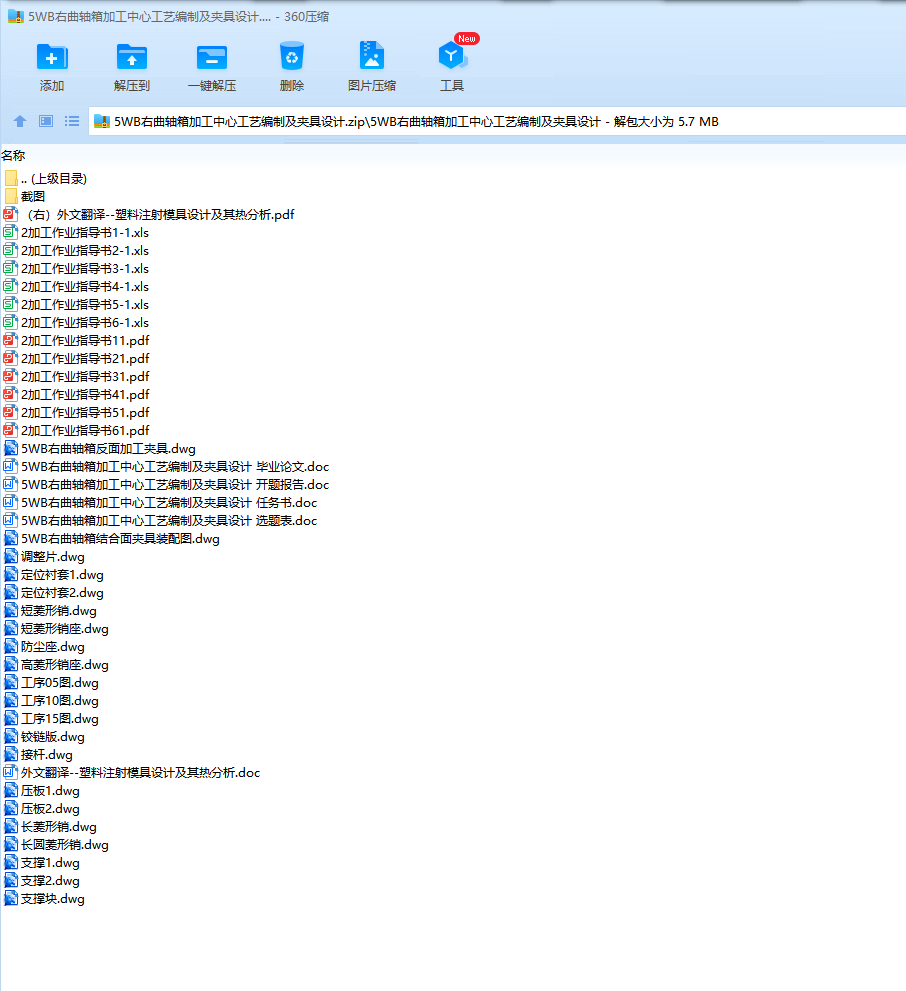
Task: Select 2加工作业指导书1-1.xls
Action: coord(76,233)
